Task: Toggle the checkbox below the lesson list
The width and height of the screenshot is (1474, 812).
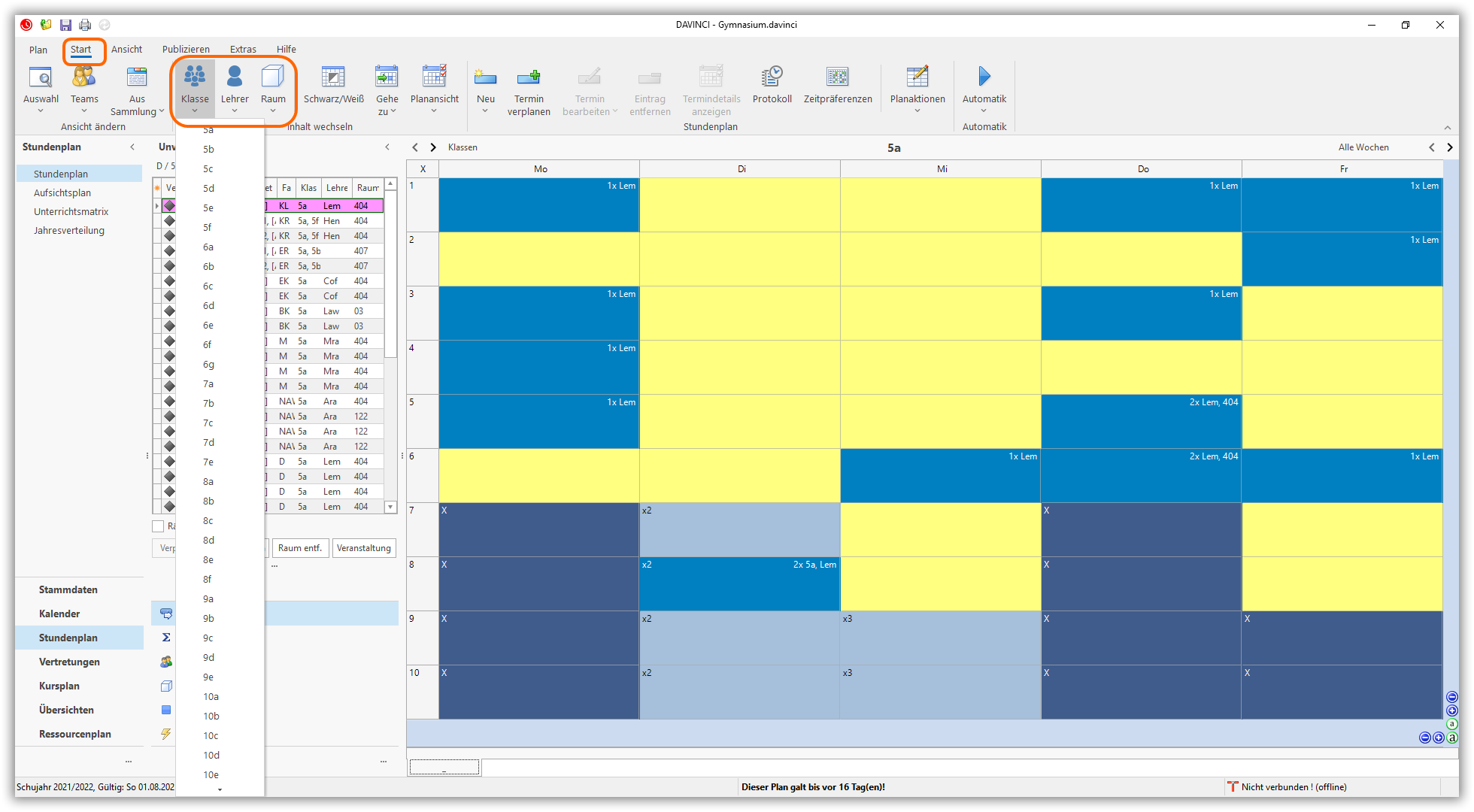Action: coord(158,526)
